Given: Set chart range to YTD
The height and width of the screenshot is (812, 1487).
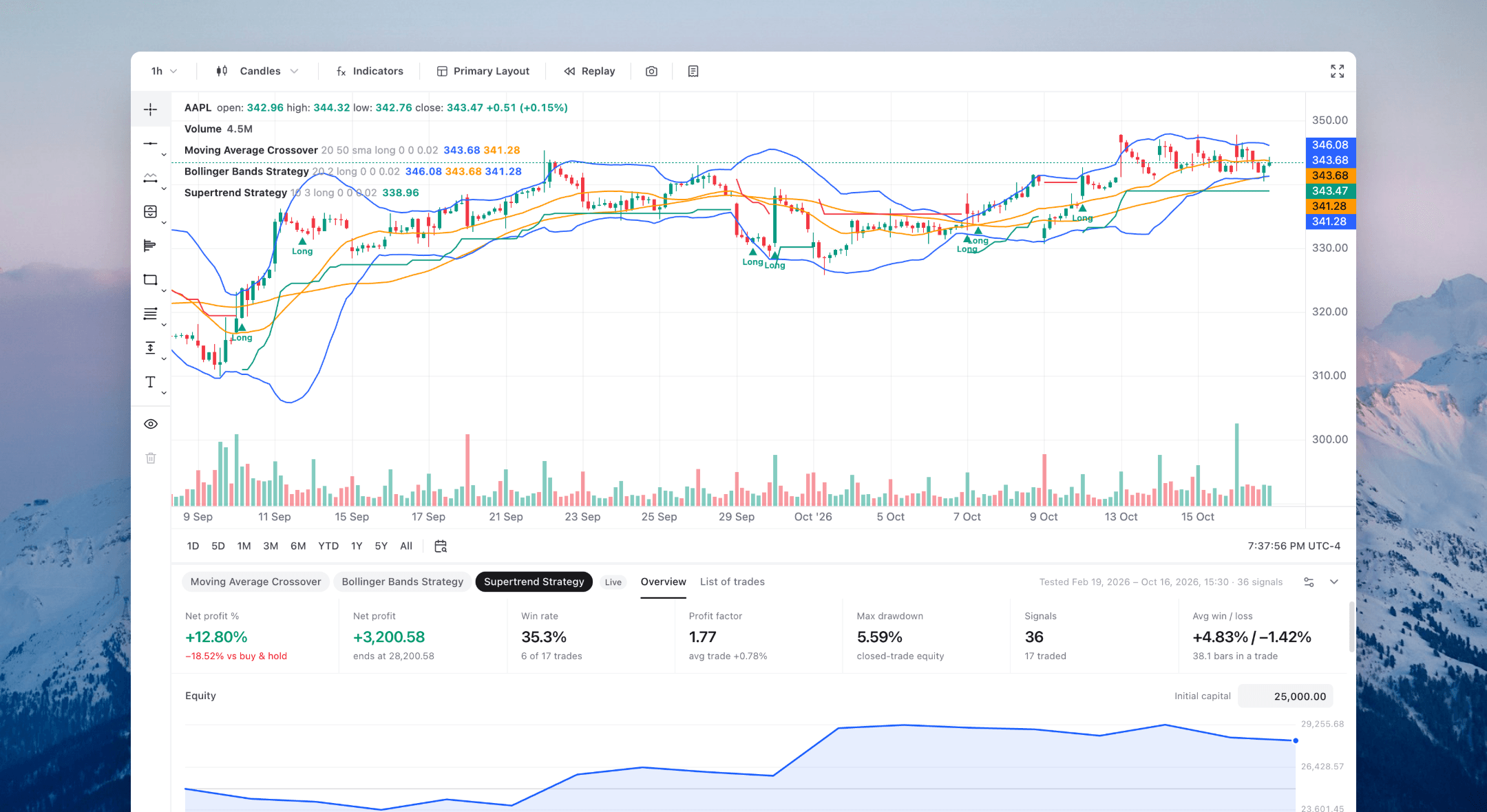Looking at the screenshot, I should pos(328,546).
